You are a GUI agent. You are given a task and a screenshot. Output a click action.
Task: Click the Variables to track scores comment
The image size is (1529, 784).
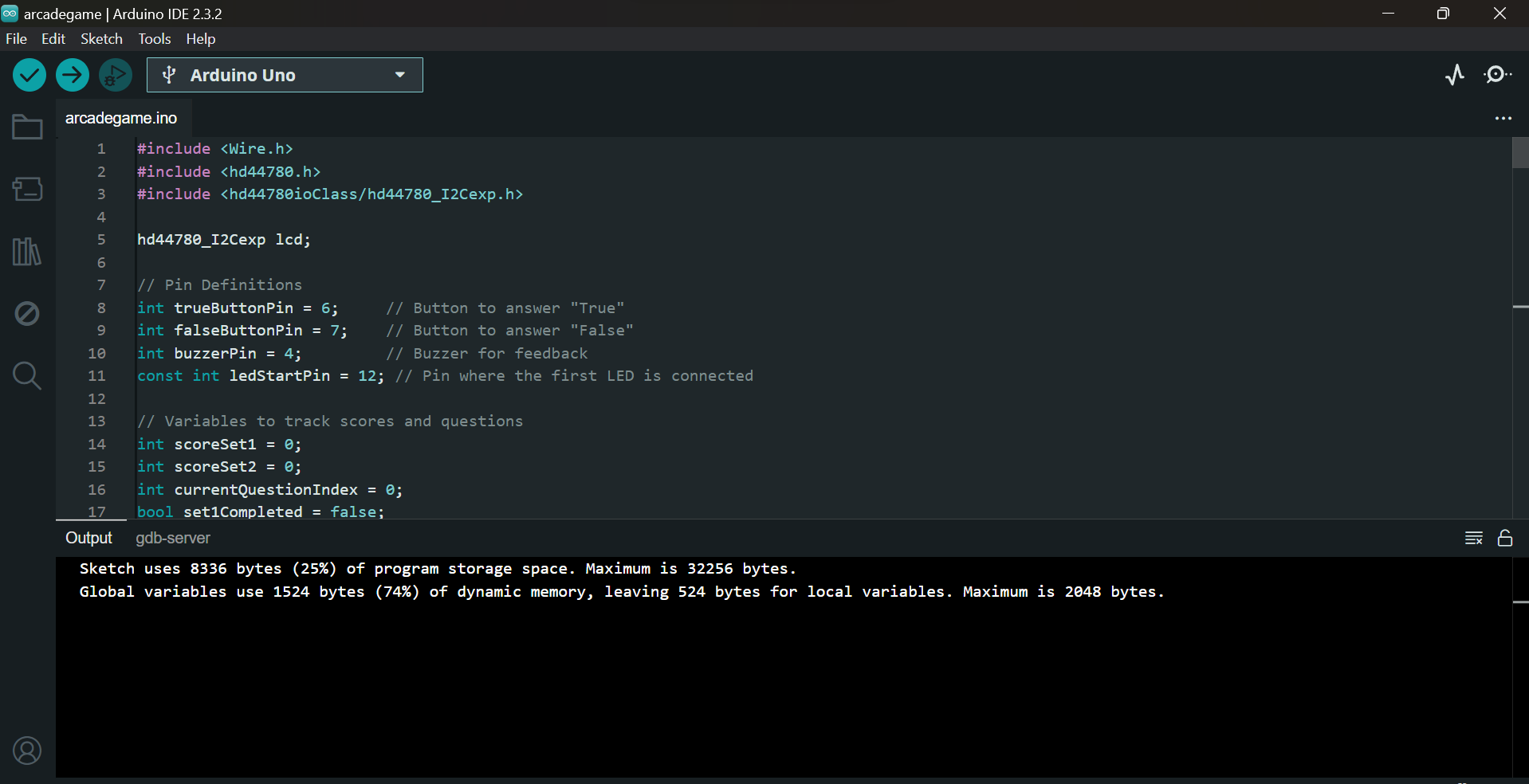click(330, 421)
